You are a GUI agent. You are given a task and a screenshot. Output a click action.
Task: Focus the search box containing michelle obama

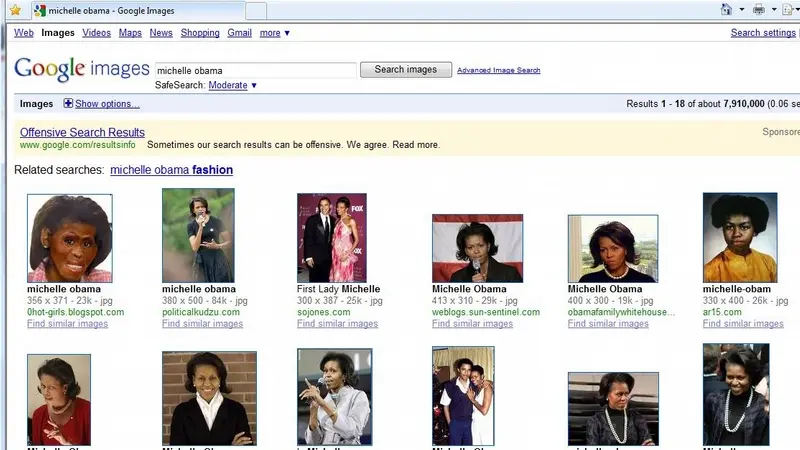tap(255, 70)
